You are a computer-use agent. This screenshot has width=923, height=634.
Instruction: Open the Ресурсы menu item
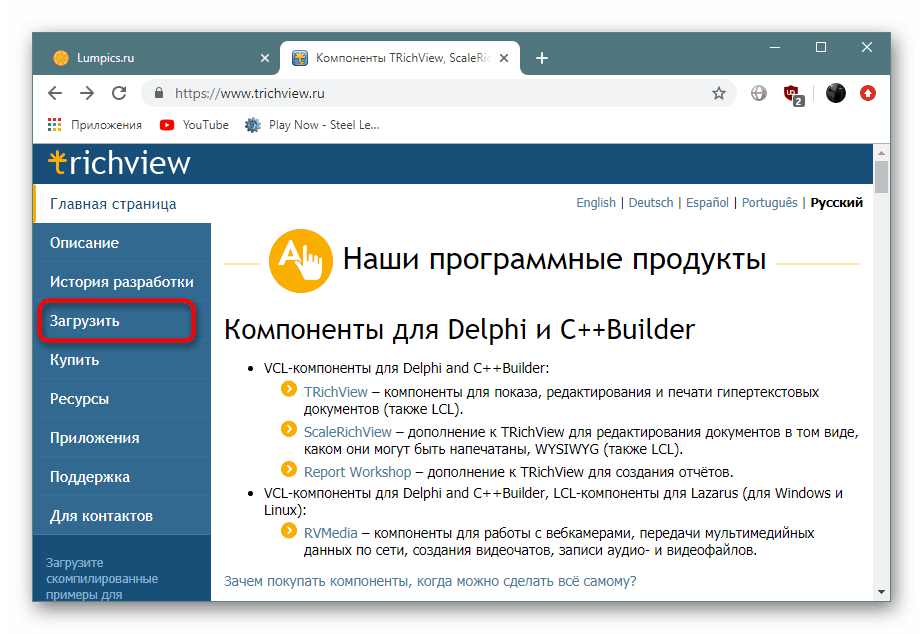(x=122, y=399)
